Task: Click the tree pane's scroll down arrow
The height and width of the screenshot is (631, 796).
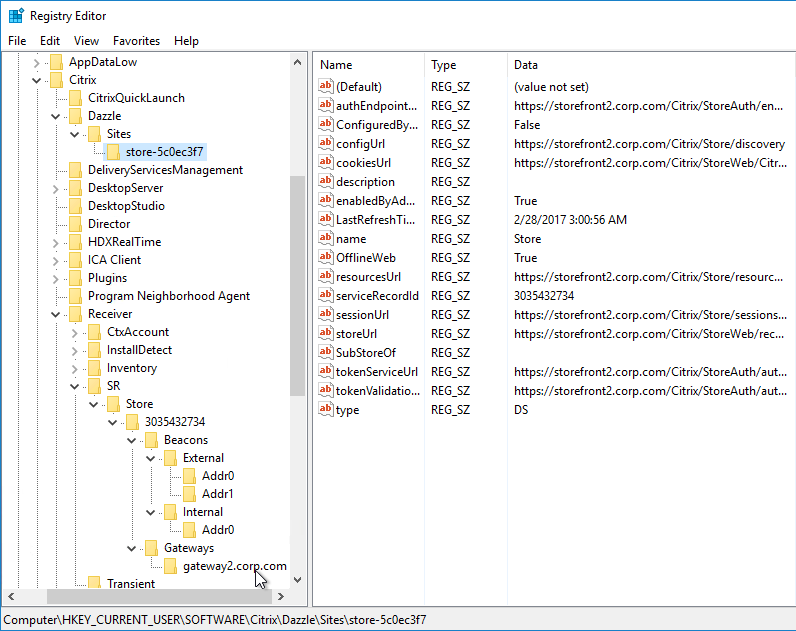Action: [x=297, y=580]
